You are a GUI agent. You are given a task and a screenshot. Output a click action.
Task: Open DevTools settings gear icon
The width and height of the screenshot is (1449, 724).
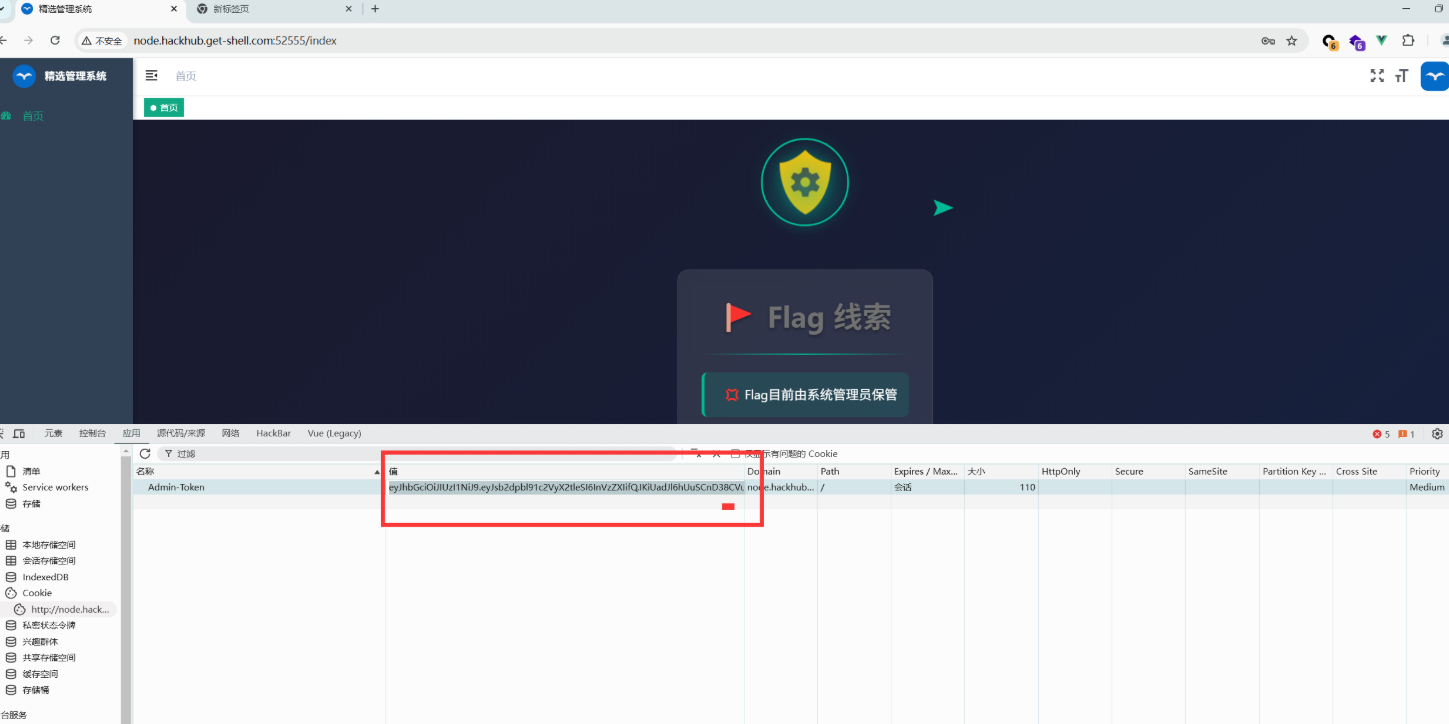tap(1437, 434)
